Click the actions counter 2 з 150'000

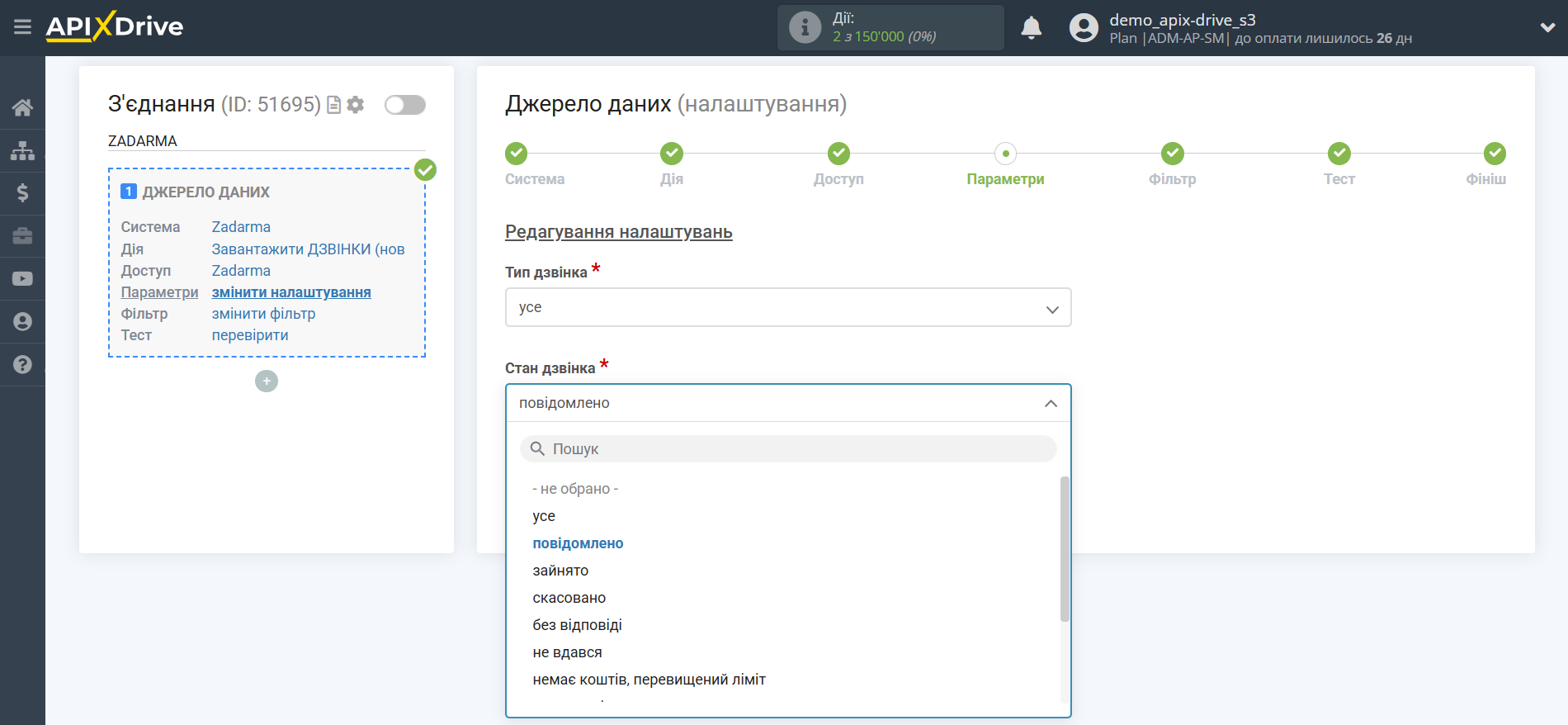pos(884,36)
